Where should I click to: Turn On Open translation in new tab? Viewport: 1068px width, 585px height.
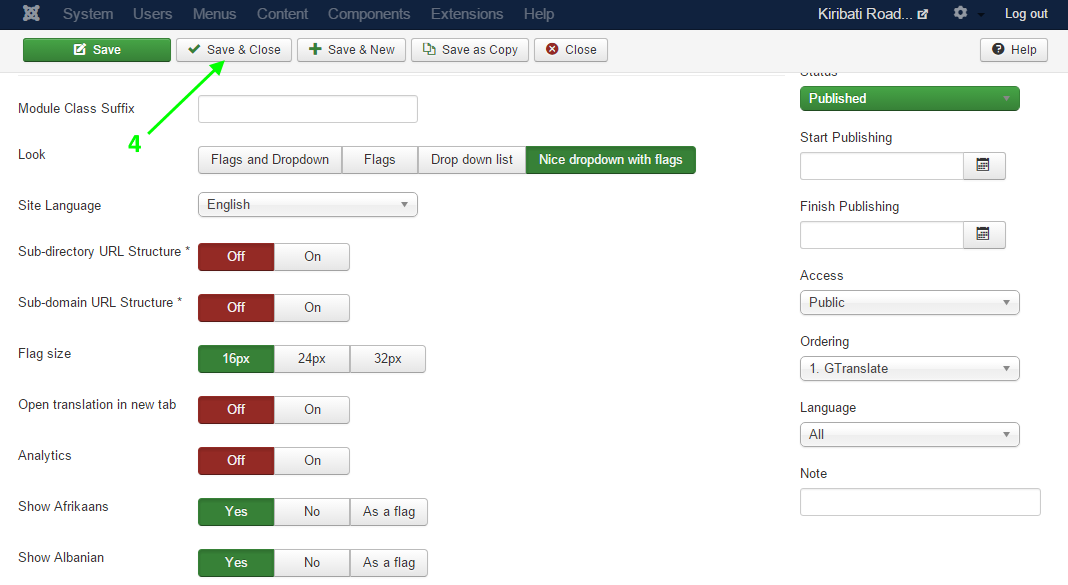[x=312, y=410]
